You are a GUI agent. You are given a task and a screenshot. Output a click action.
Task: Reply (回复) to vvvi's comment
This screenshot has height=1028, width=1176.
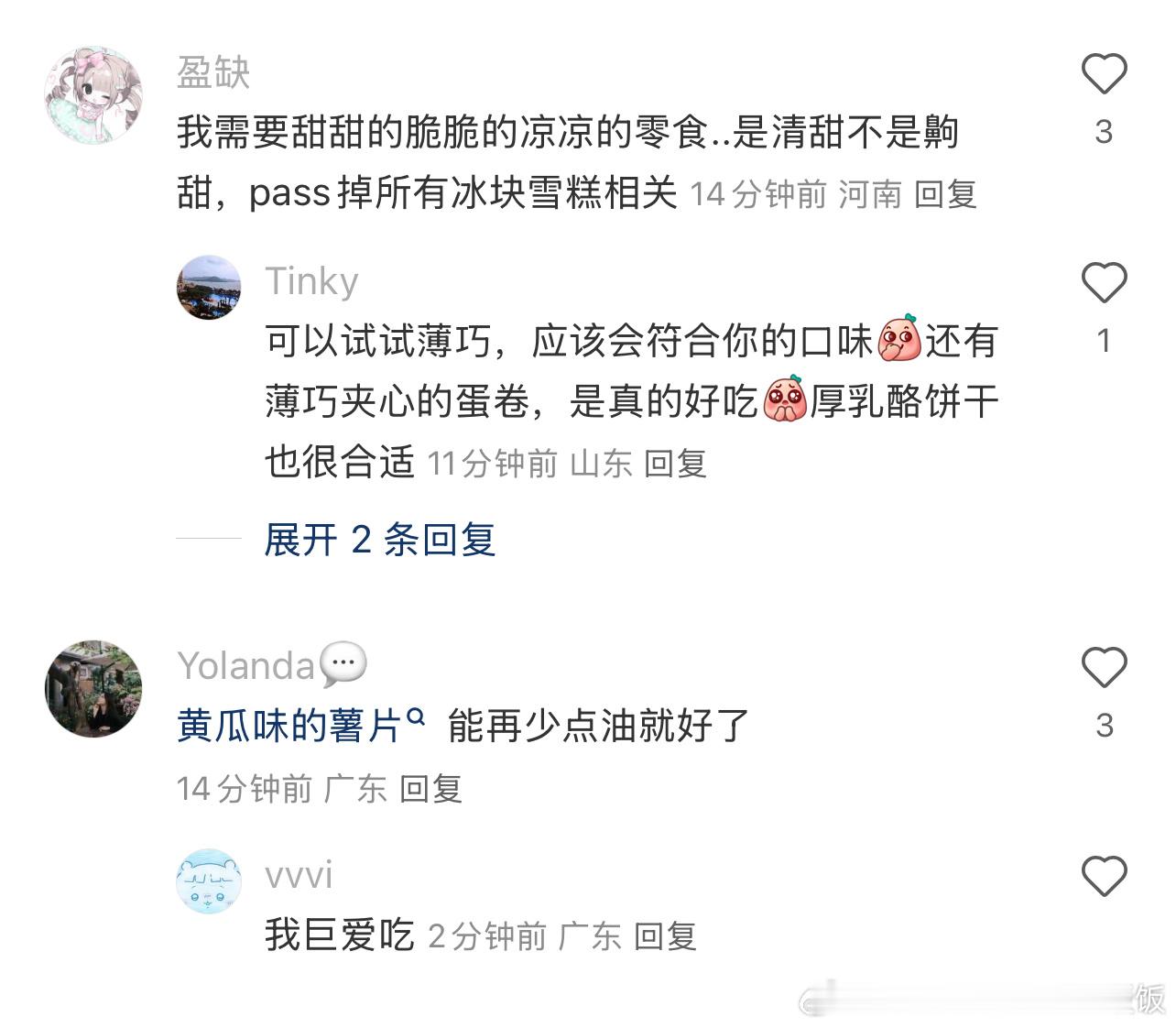coord(665,936)
